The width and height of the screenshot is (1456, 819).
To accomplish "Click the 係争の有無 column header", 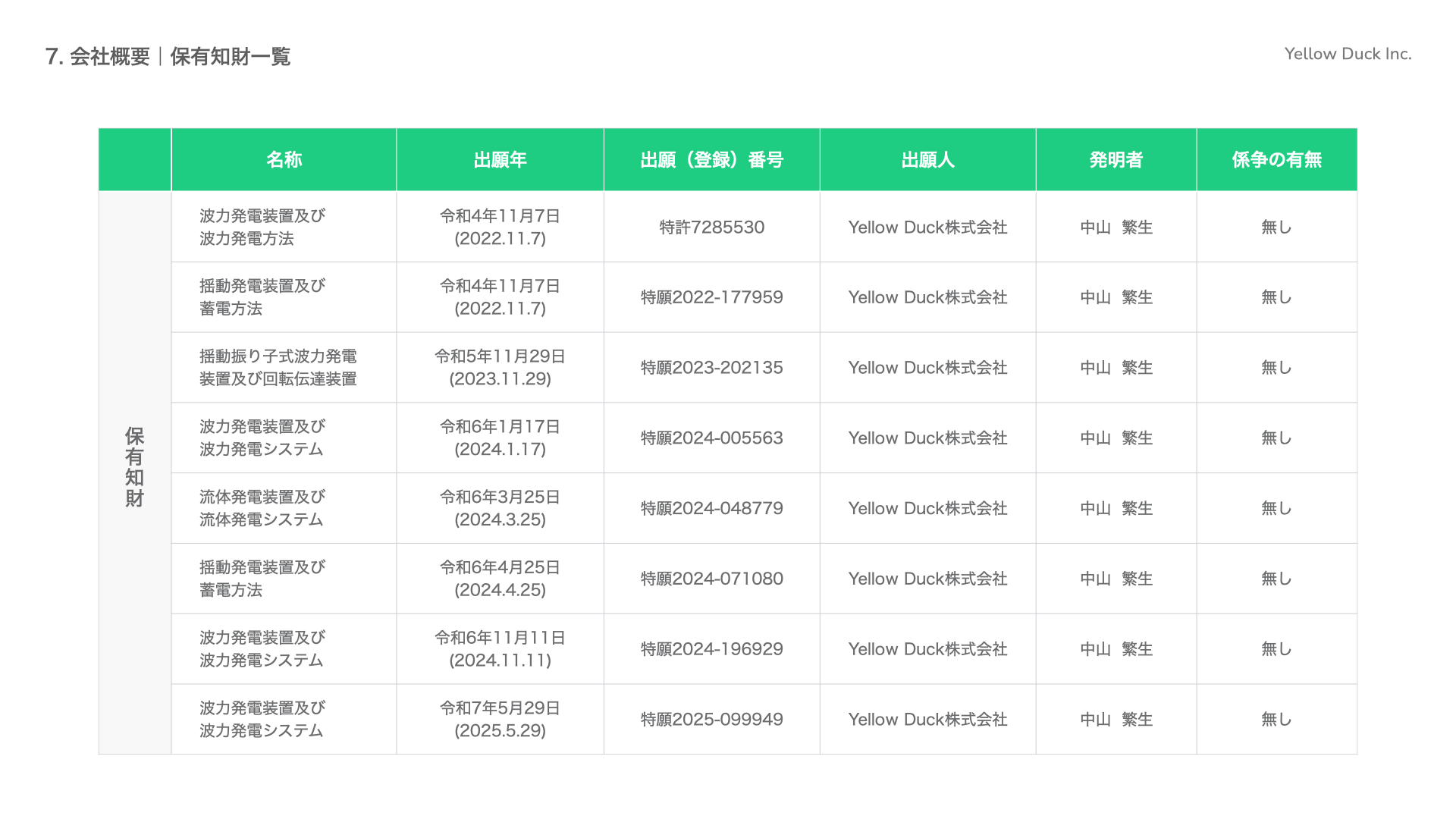I will tap(1276, 160).
